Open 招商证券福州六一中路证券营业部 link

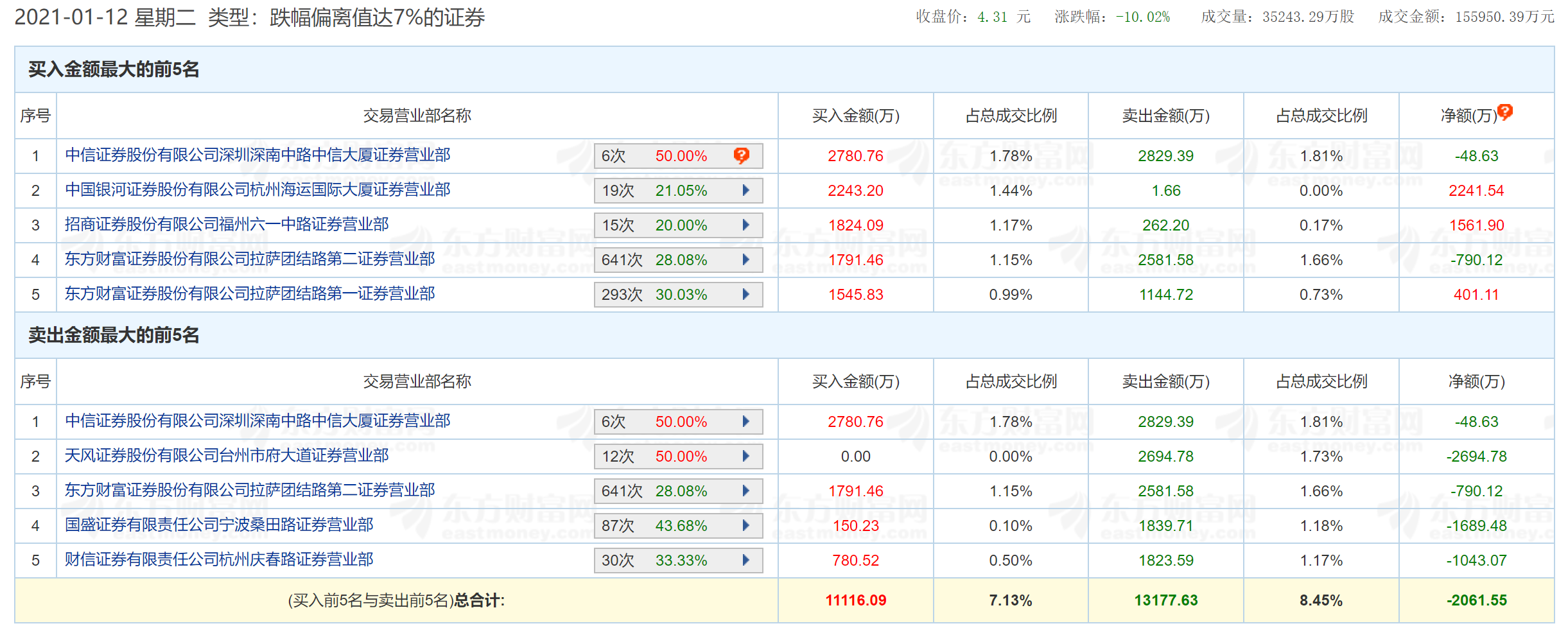[x=227, y=225]
